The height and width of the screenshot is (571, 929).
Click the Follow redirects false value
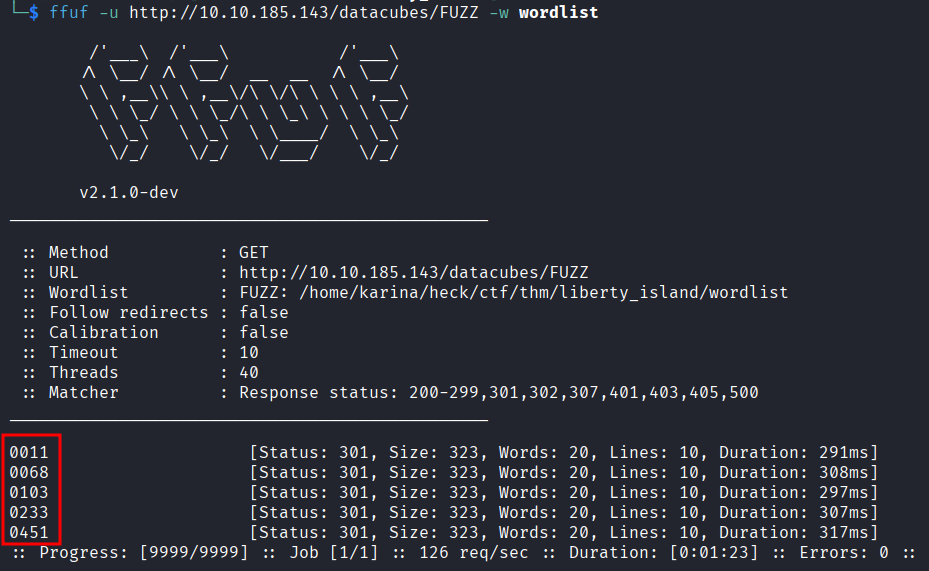264,313
